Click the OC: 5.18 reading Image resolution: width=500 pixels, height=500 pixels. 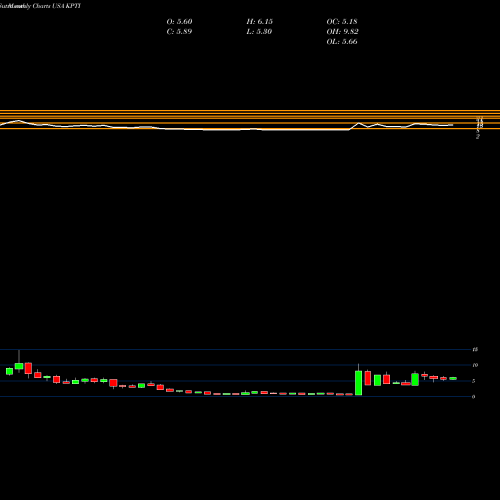(342, 22)
